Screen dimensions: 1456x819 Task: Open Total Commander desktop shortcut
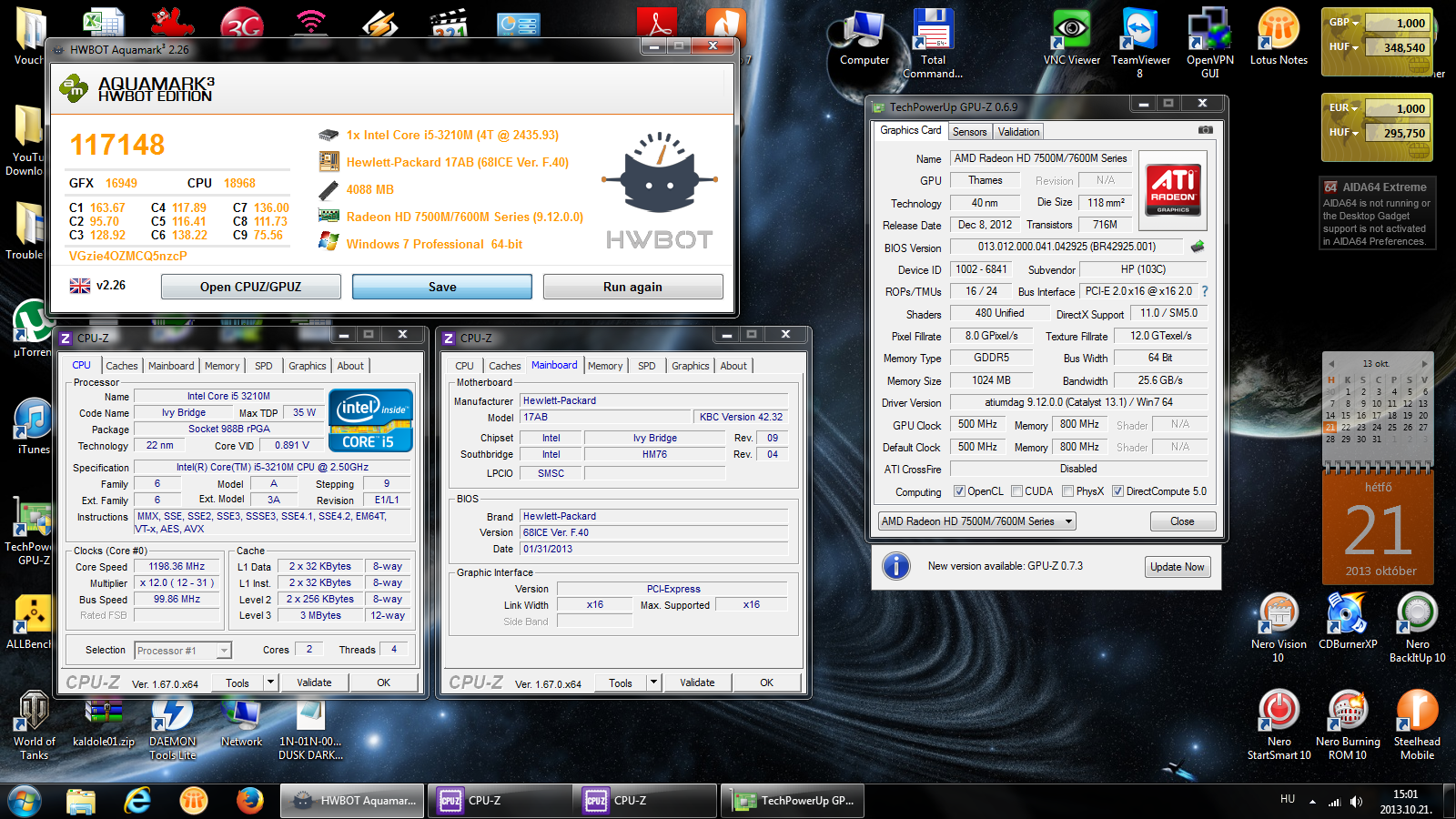(933, 44)
